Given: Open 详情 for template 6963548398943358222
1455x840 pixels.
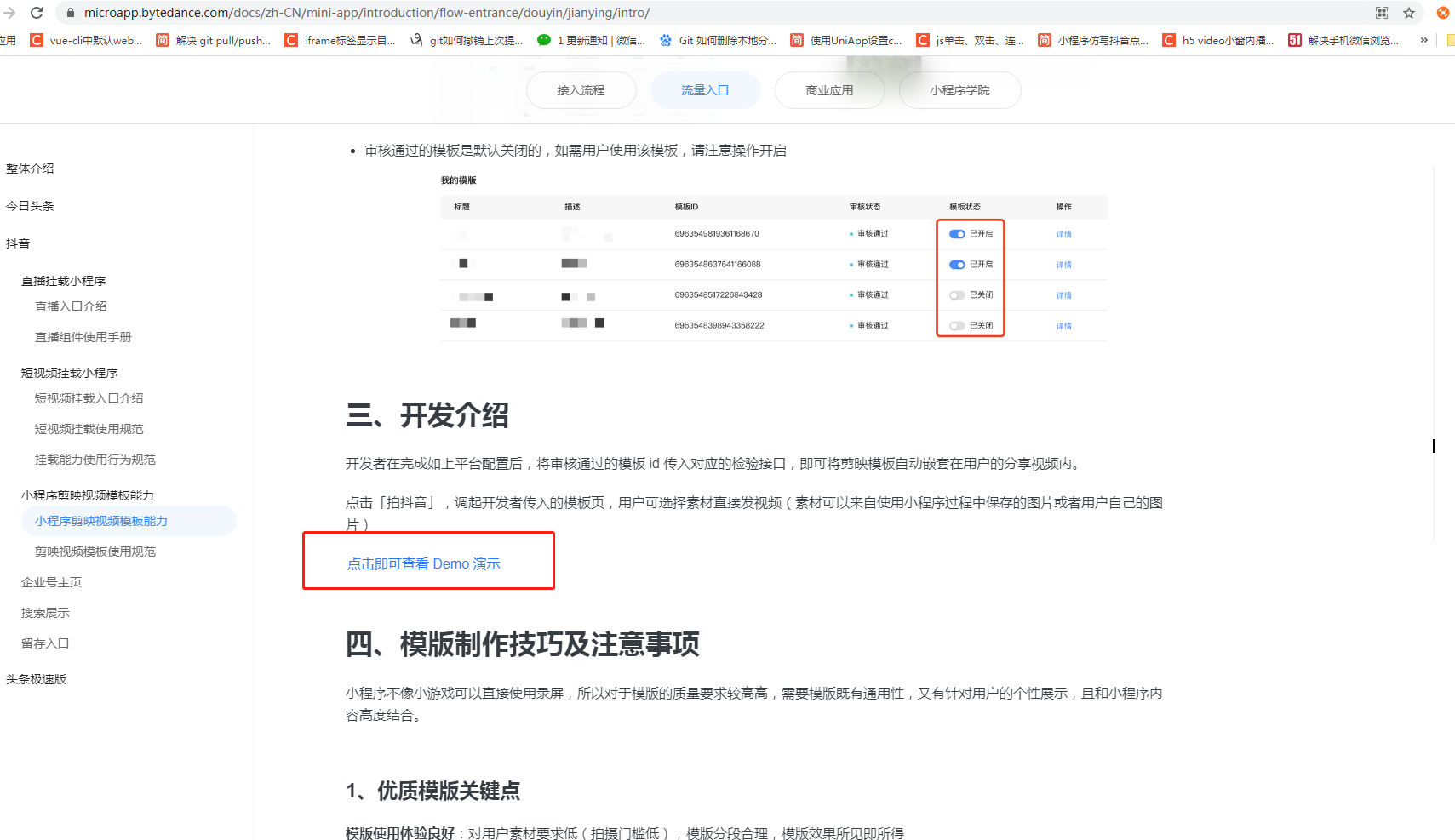Looking at the screenshot, I should tap(1064, 326).
